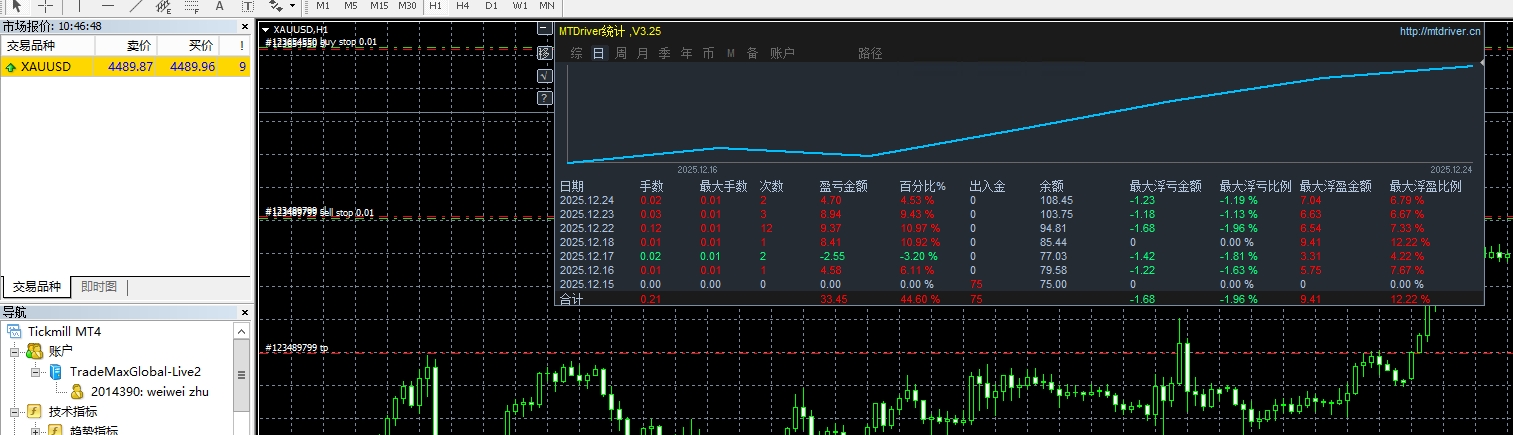
Task: Switch chart to H4 timeframe
Action: (x=463, y=5)
